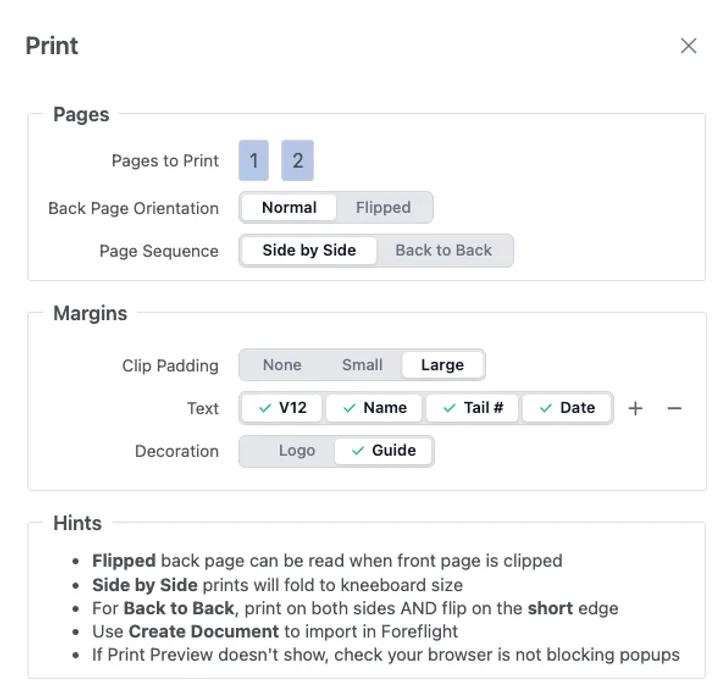Close the Print dialog with the X

tap(688, 46)
